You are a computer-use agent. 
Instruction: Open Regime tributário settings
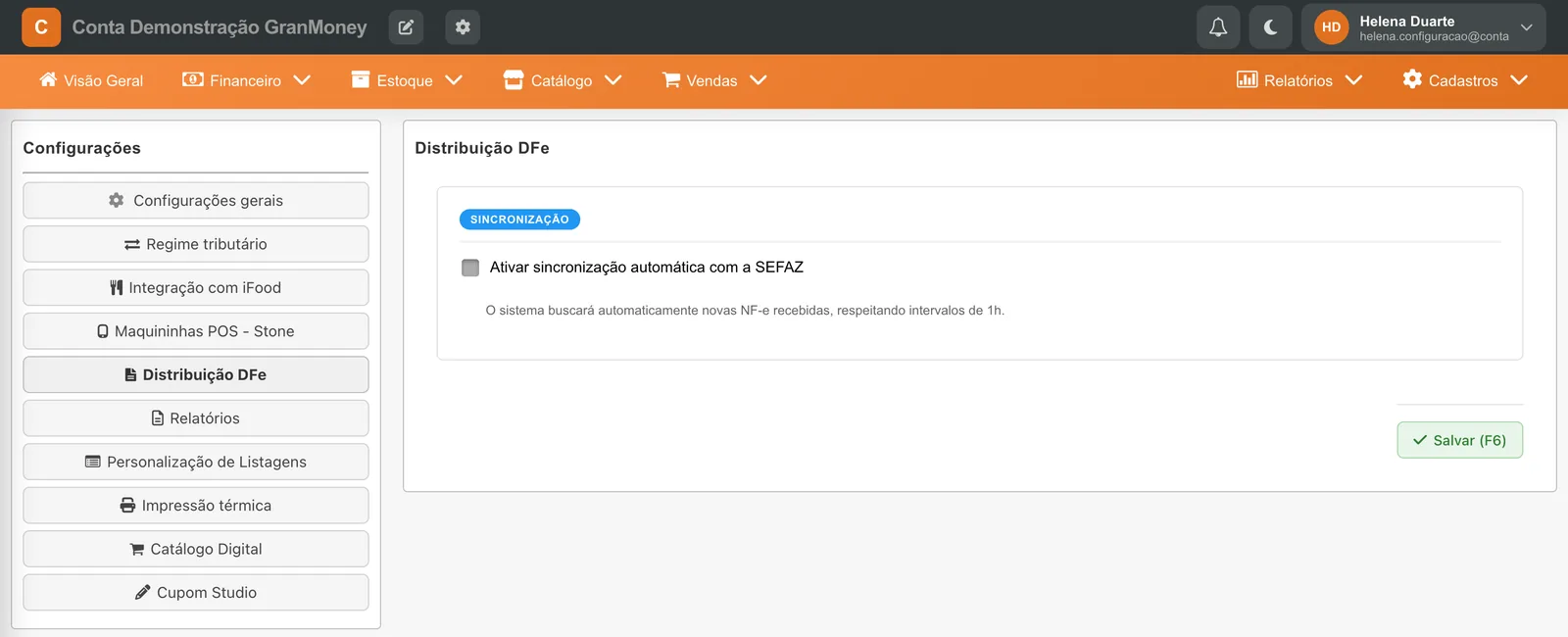pyautogui.click(x=196, y=244)
